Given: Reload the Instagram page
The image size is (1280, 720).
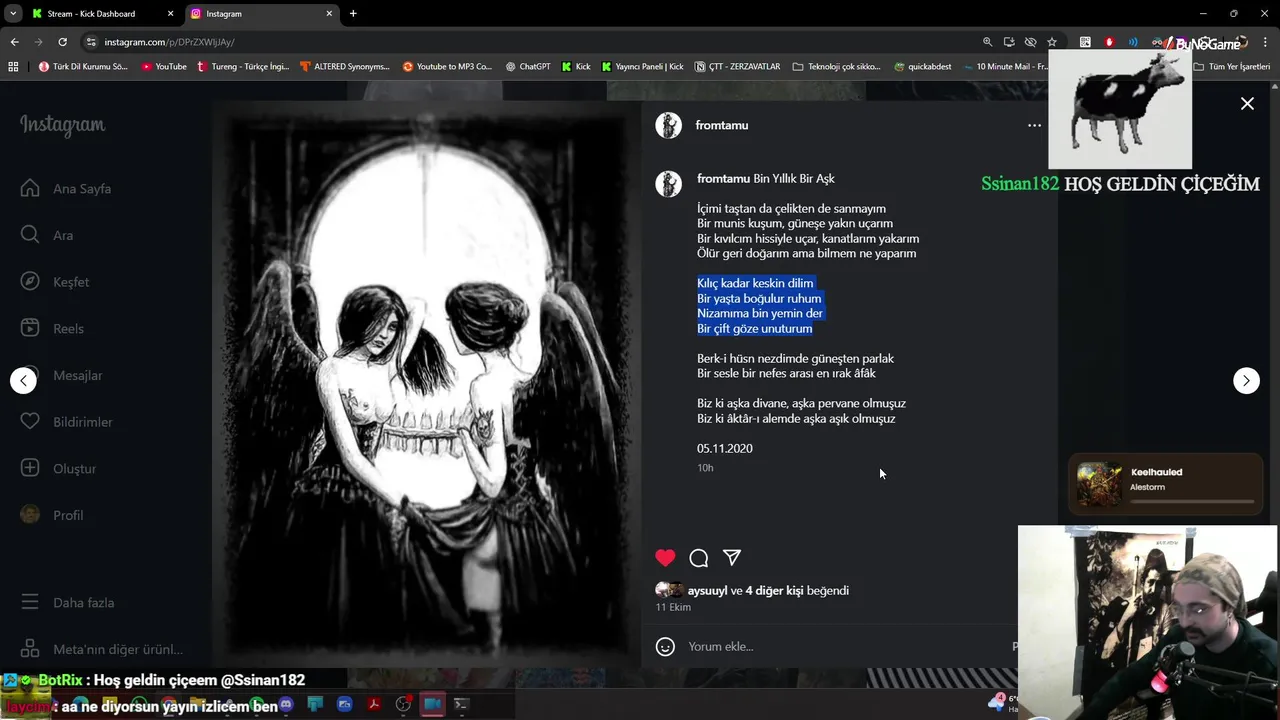Looking at the screenshot, I should tap(62, 42).
